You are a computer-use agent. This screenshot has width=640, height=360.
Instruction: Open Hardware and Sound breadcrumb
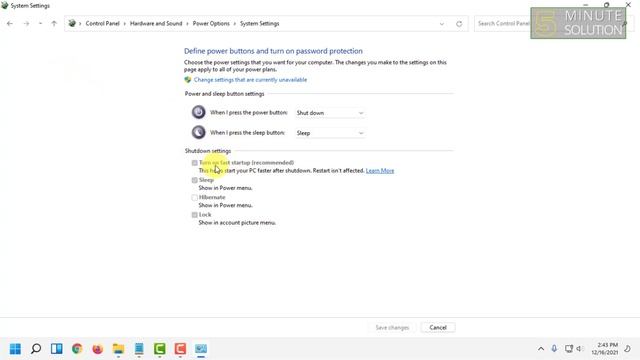[156, 23]
